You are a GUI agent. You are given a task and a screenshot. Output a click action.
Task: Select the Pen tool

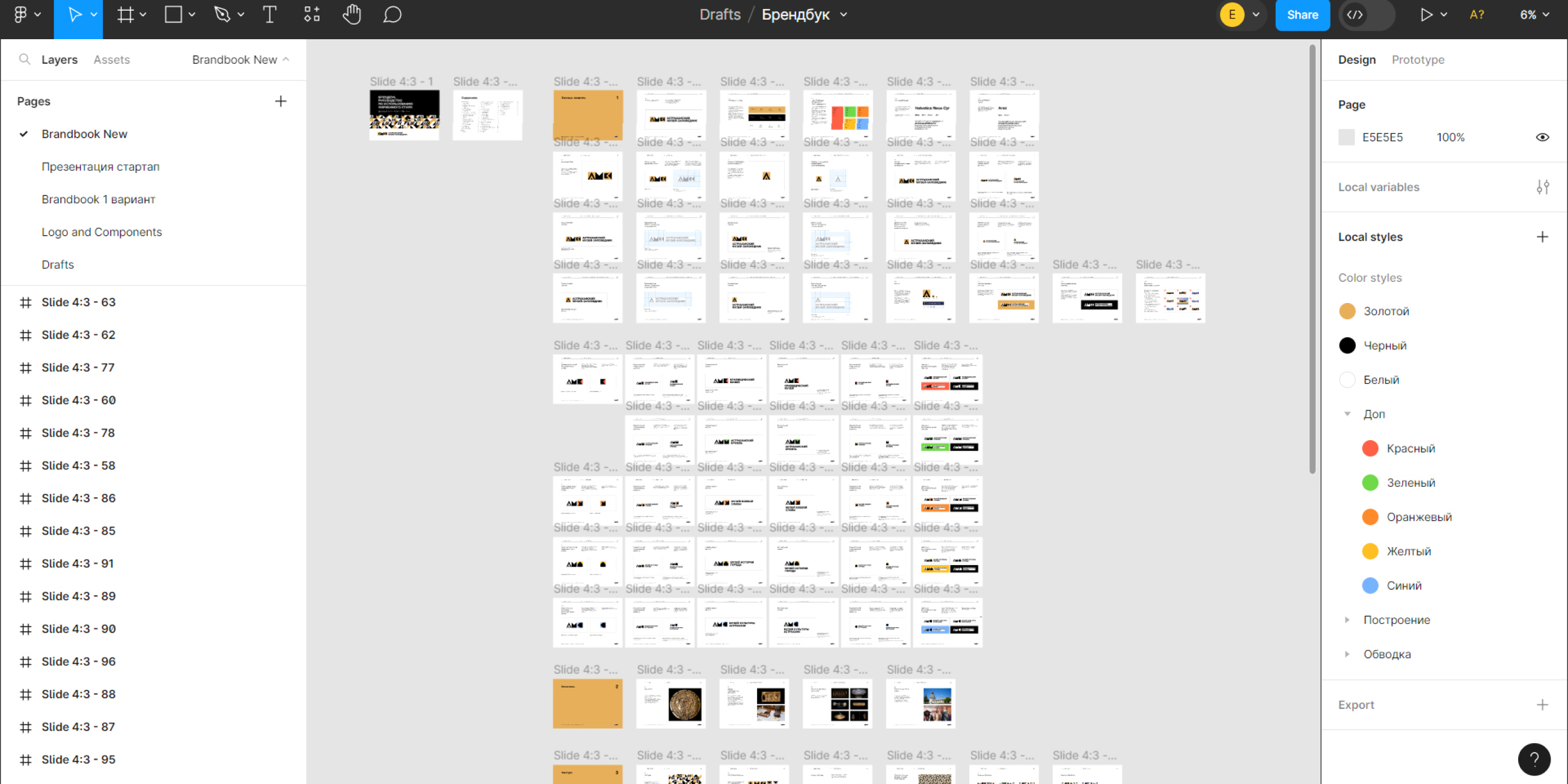[x=222, y=15]
